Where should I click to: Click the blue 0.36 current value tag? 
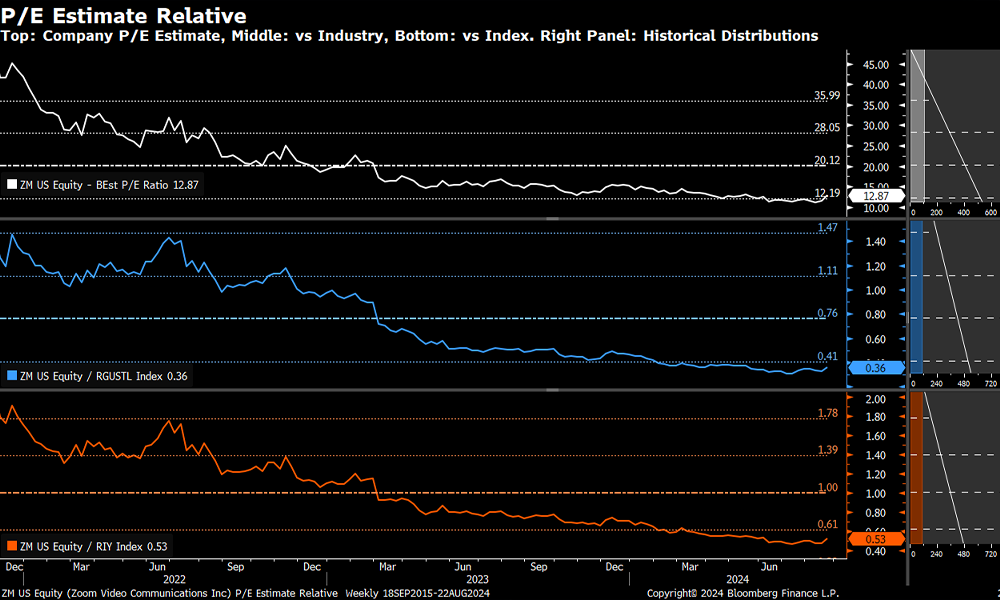point(876,368)
